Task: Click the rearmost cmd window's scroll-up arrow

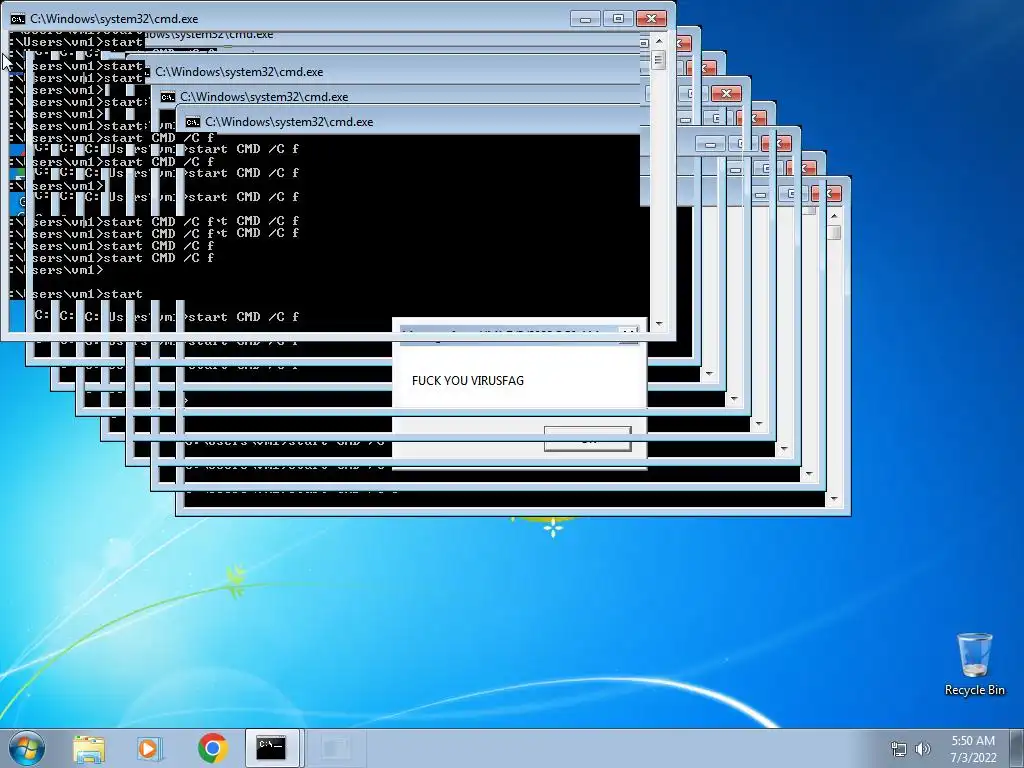Action: click(834, 215)
